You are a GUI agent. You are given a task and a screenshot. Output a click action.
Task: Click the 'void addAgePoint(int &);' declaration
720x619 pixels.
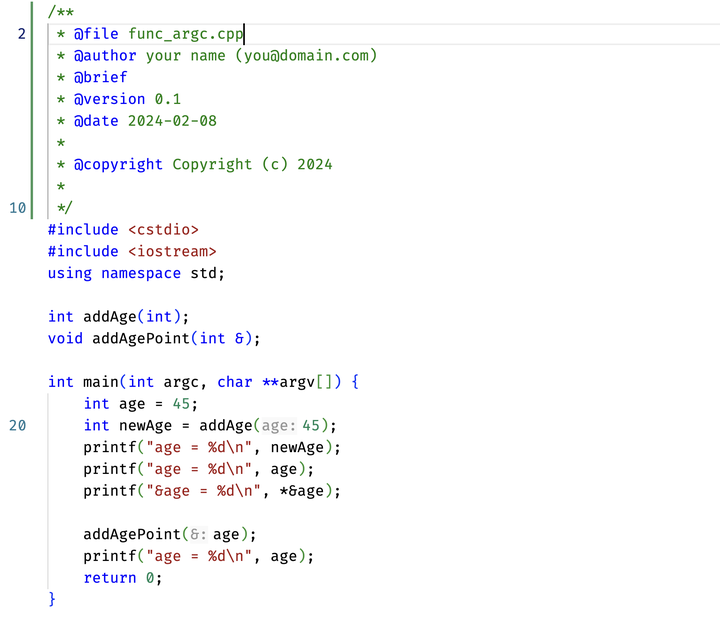tap(154, 339)
